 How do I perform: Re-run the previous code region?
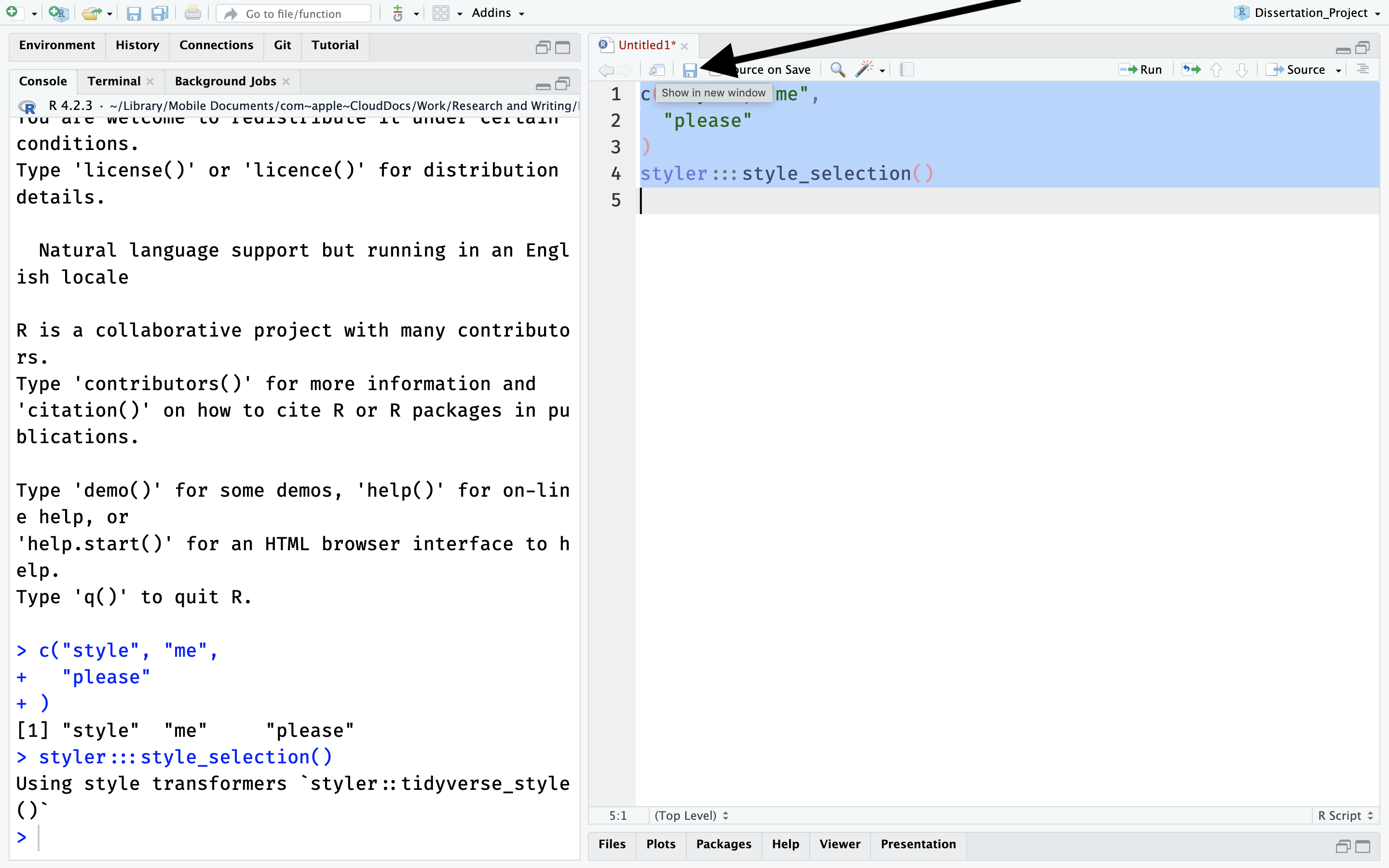[x=1190, y=69]
